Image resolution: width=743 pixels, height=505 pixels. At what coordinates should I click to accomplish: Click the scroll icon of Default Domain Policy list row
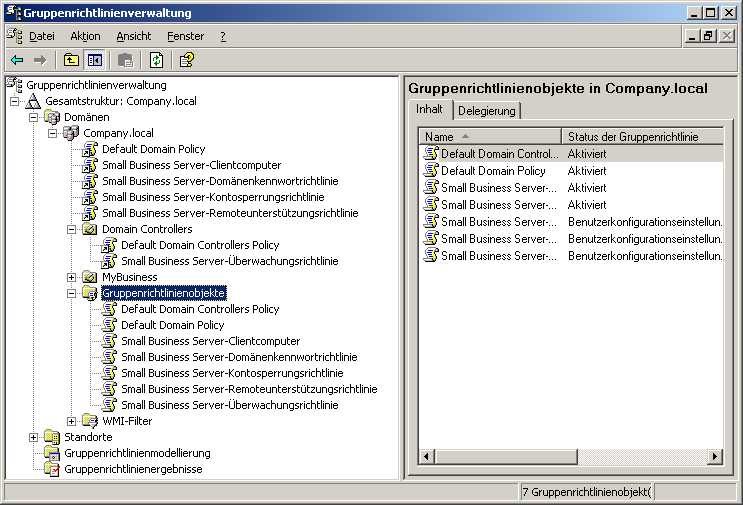click(x=431, y=171)
